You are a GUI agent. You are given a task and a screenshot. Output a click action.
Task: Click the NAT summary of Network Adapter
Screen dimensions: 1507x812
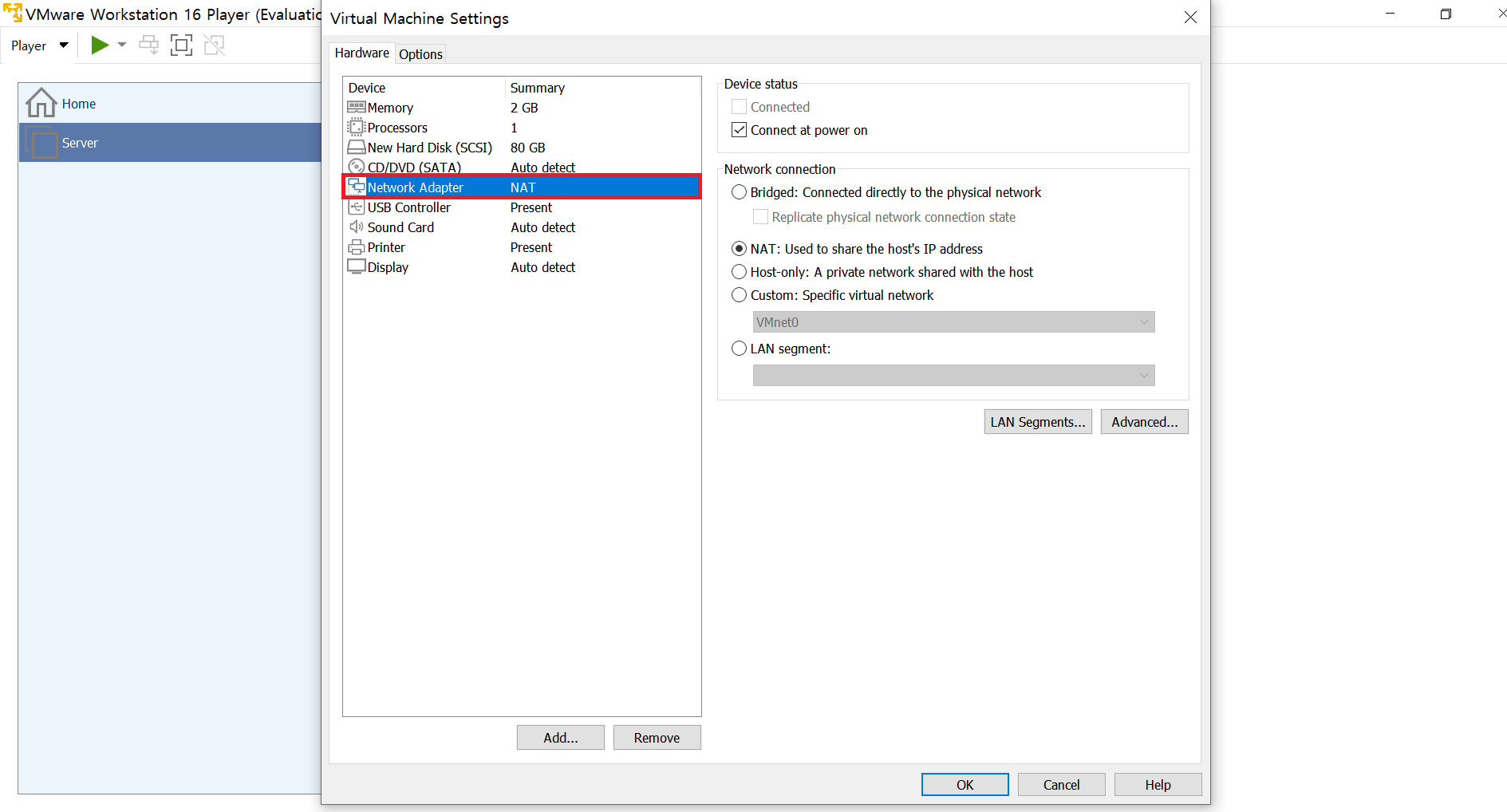pyautogui.click(x=523, y=187)
